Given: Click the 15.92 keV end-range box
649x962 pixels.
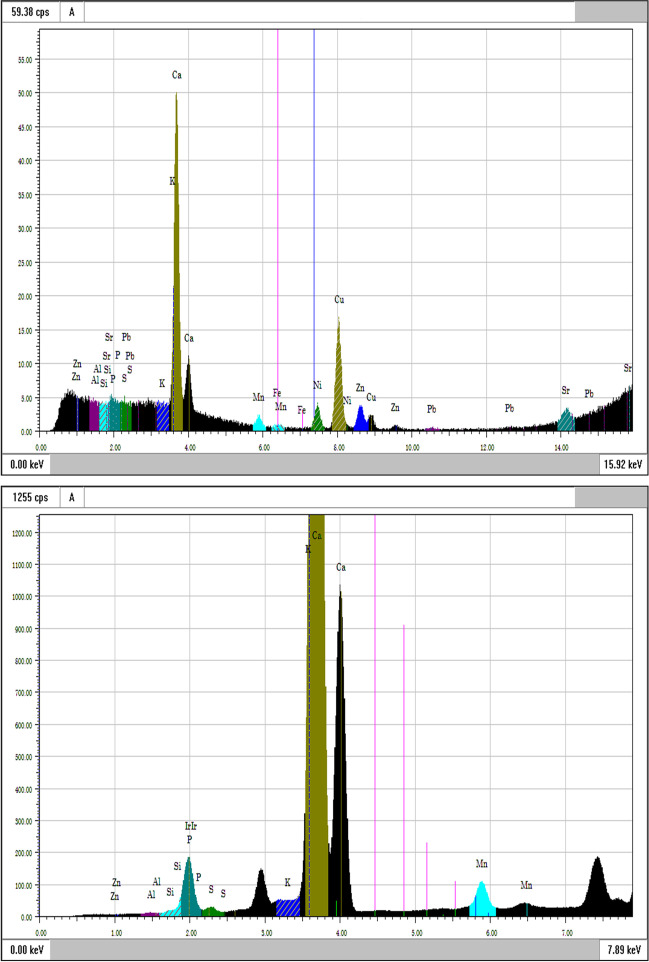Looking at the screenshot, I should pyautogui.click(x=622, y=464).
